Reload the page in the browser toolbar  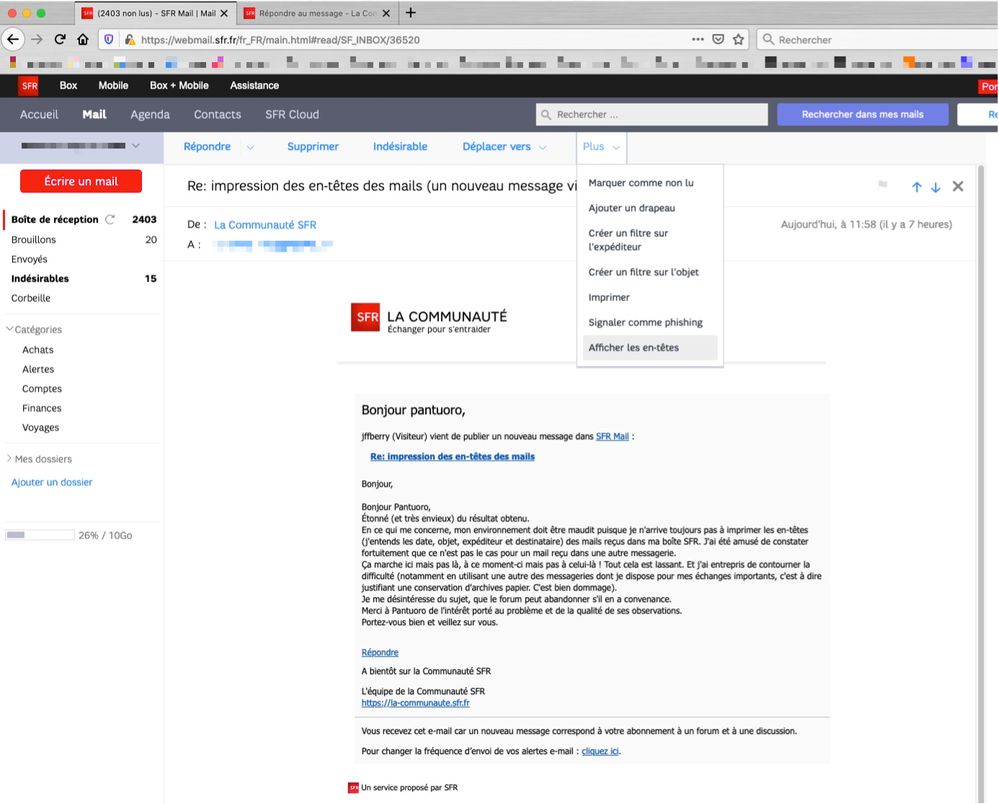coord(59,39)
